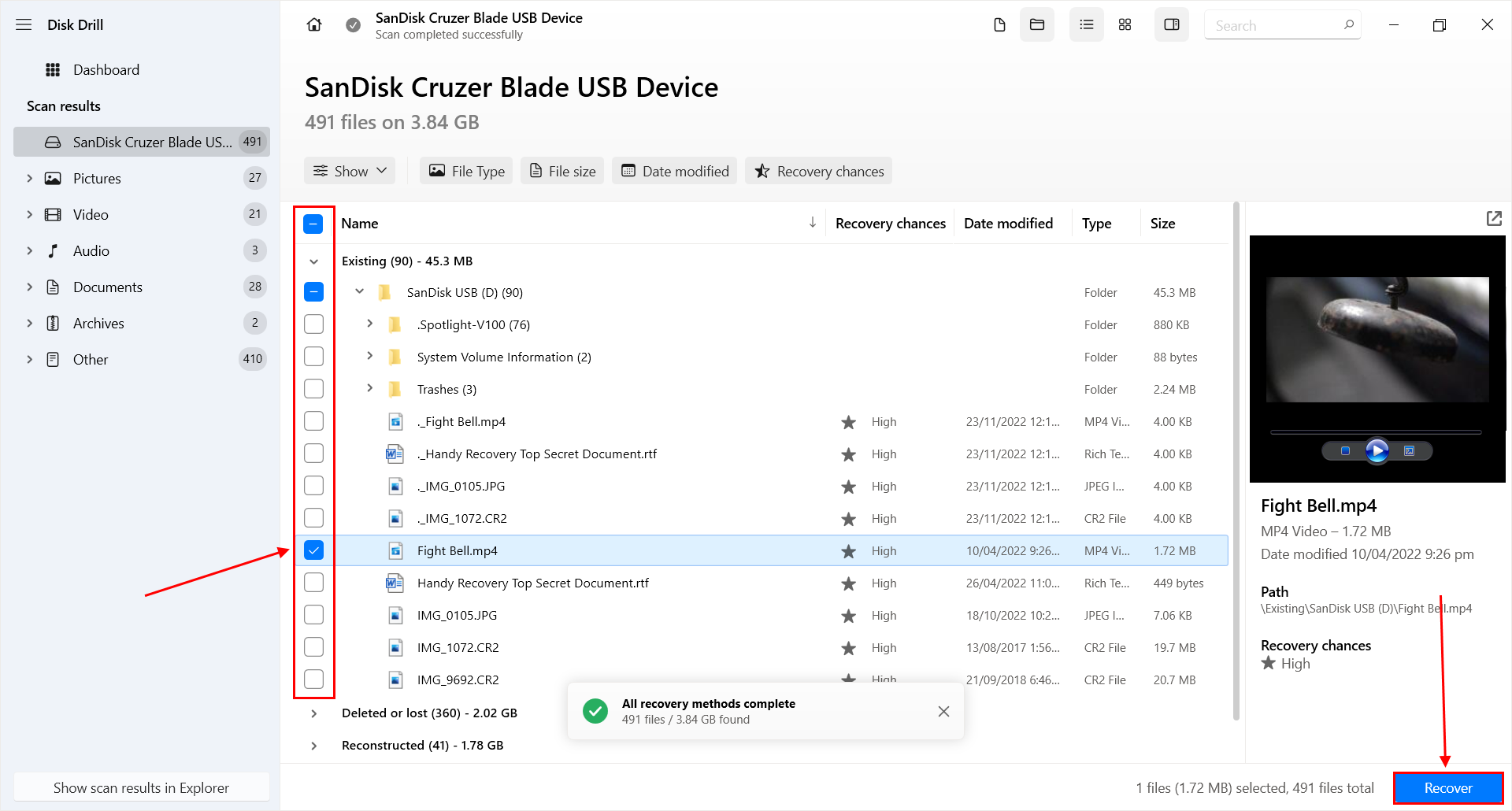This screenshot has width=1512, height=811.
Task: Click the fullscreen preview button
Action: pyautogui.click(x=1410, y=451)
